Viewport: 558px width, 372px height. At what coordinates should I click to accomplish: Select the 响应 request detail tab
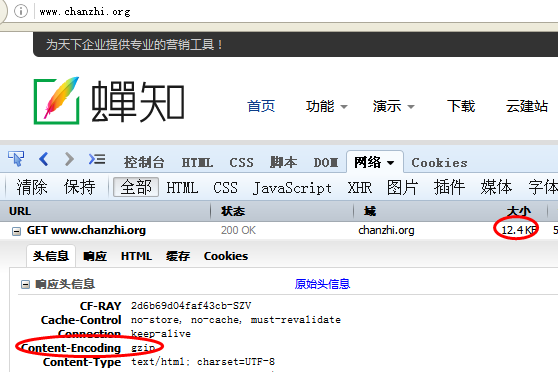95,256
